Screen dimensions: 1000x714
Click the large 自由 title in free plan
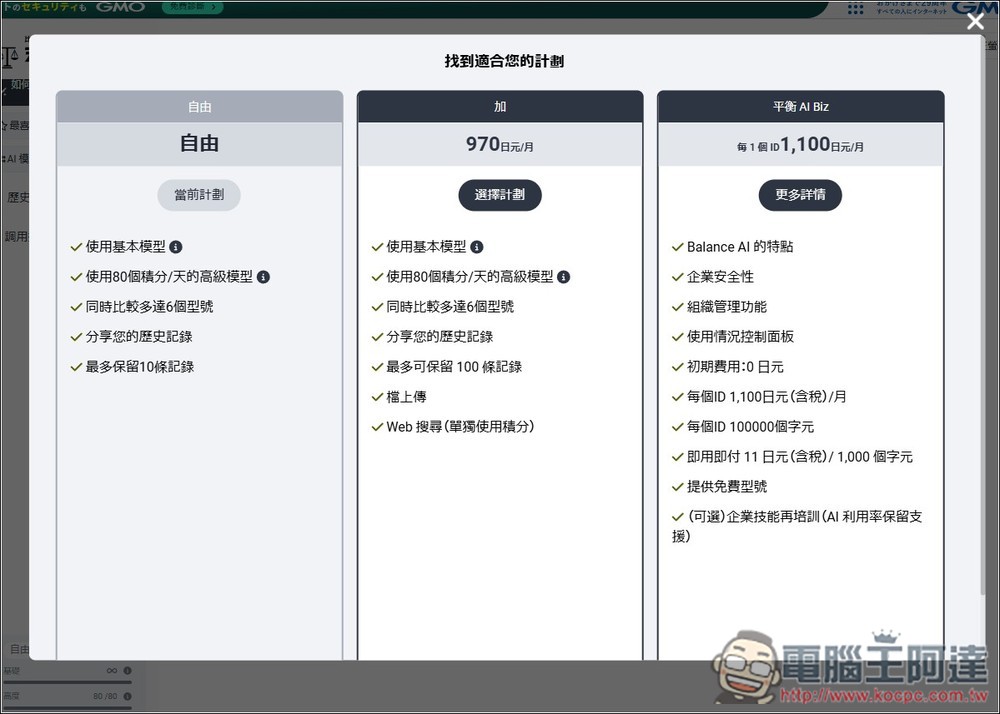pyautogui.click(x=199, y=143)
